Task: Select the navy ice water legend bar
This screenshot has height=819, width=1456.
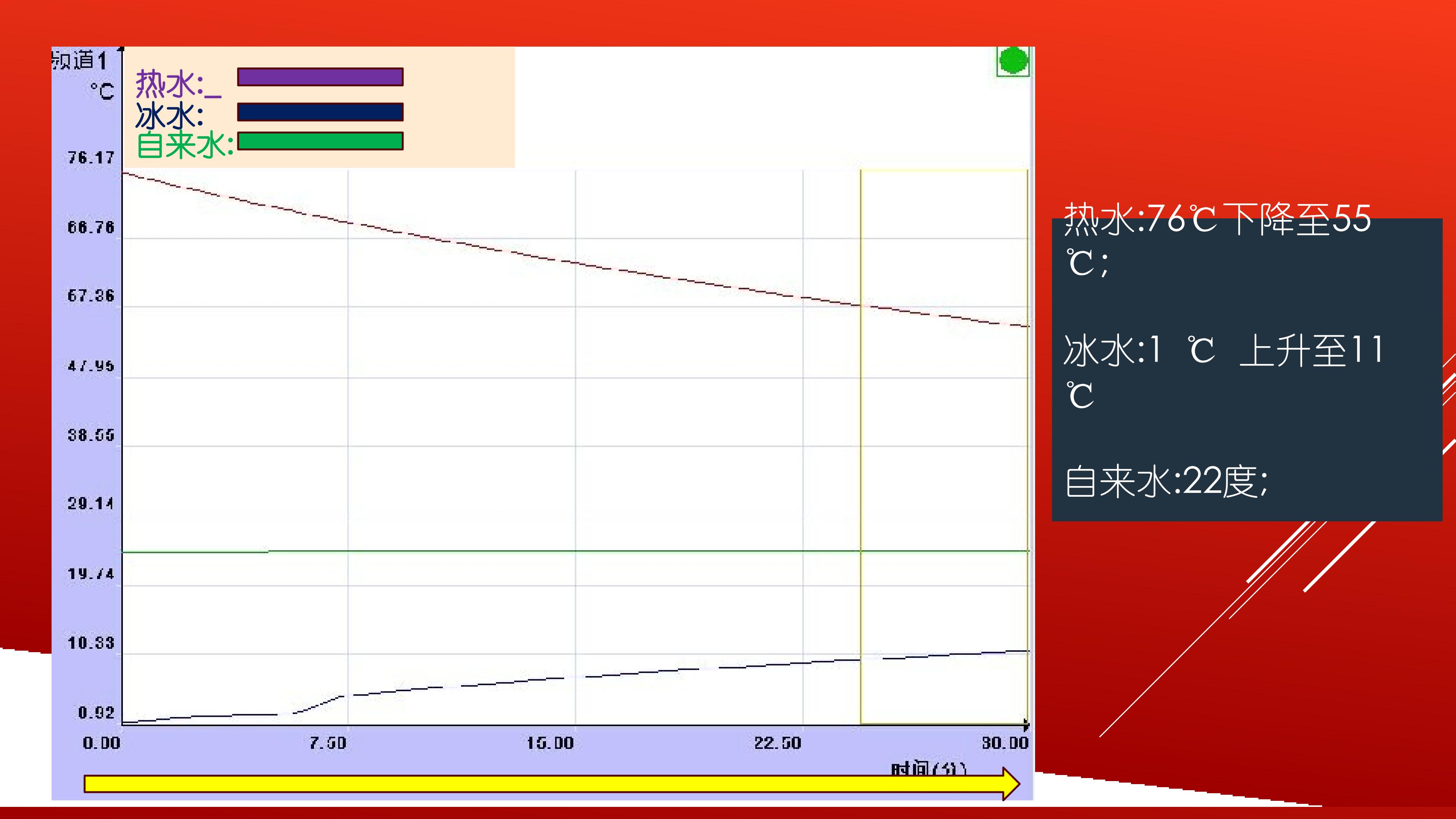Action: click(x=320, y=112)
